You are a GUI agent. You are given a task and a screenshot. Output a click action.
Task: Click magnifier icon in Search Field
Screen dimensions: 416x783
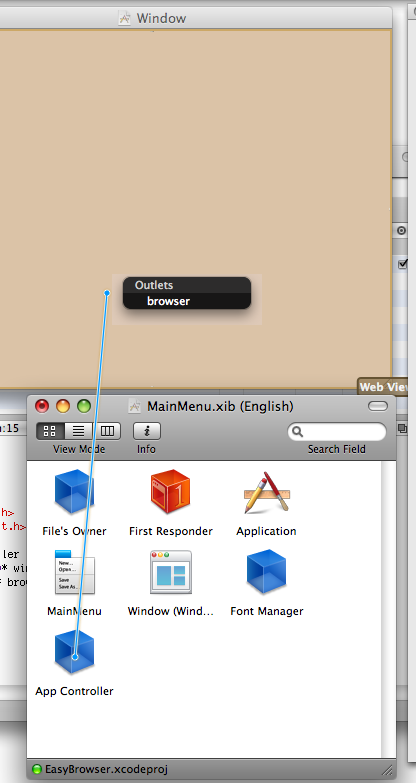pos(298,431)
